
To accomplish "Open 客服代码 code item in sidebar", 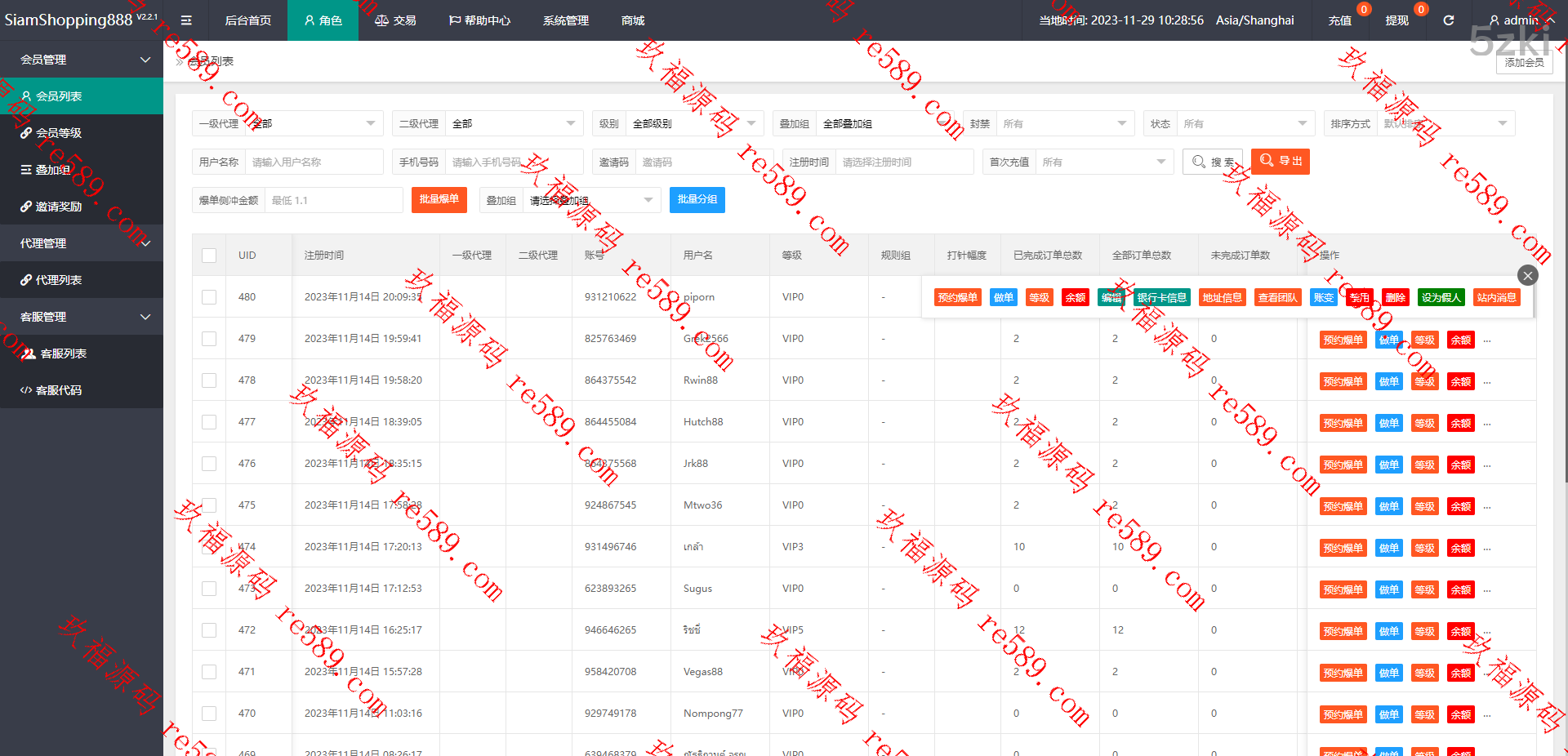I will [x=59, y=390].
